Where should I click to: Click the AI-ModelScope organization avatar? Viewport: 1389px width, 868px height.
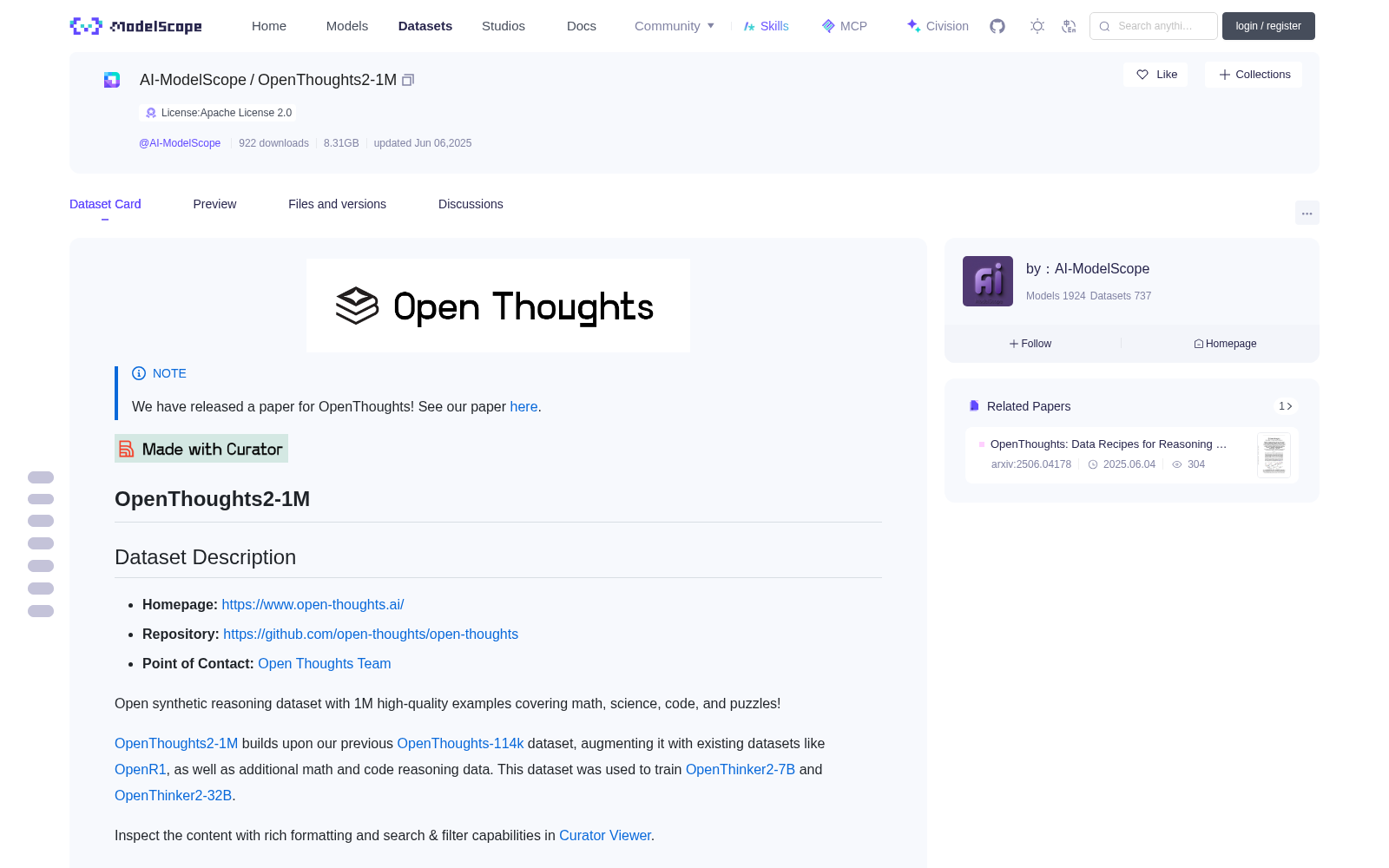pos(988,281)
